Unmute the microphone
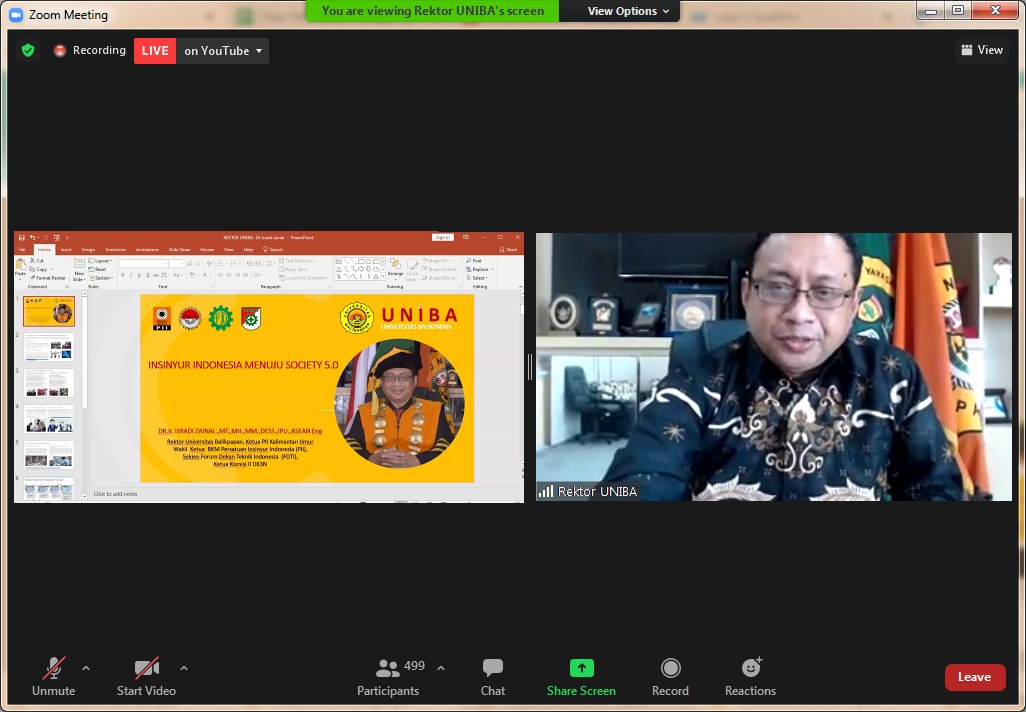Image resolution: width=1026 pixels, height=712 pixels. (x=53, y=677)
